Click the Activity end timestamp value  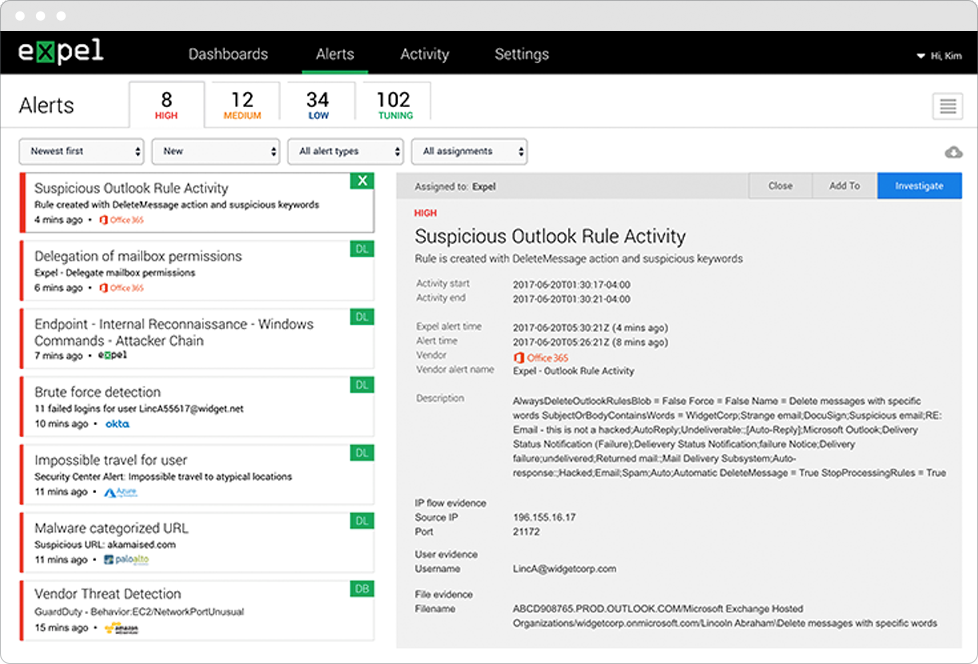tap(571, 299)
